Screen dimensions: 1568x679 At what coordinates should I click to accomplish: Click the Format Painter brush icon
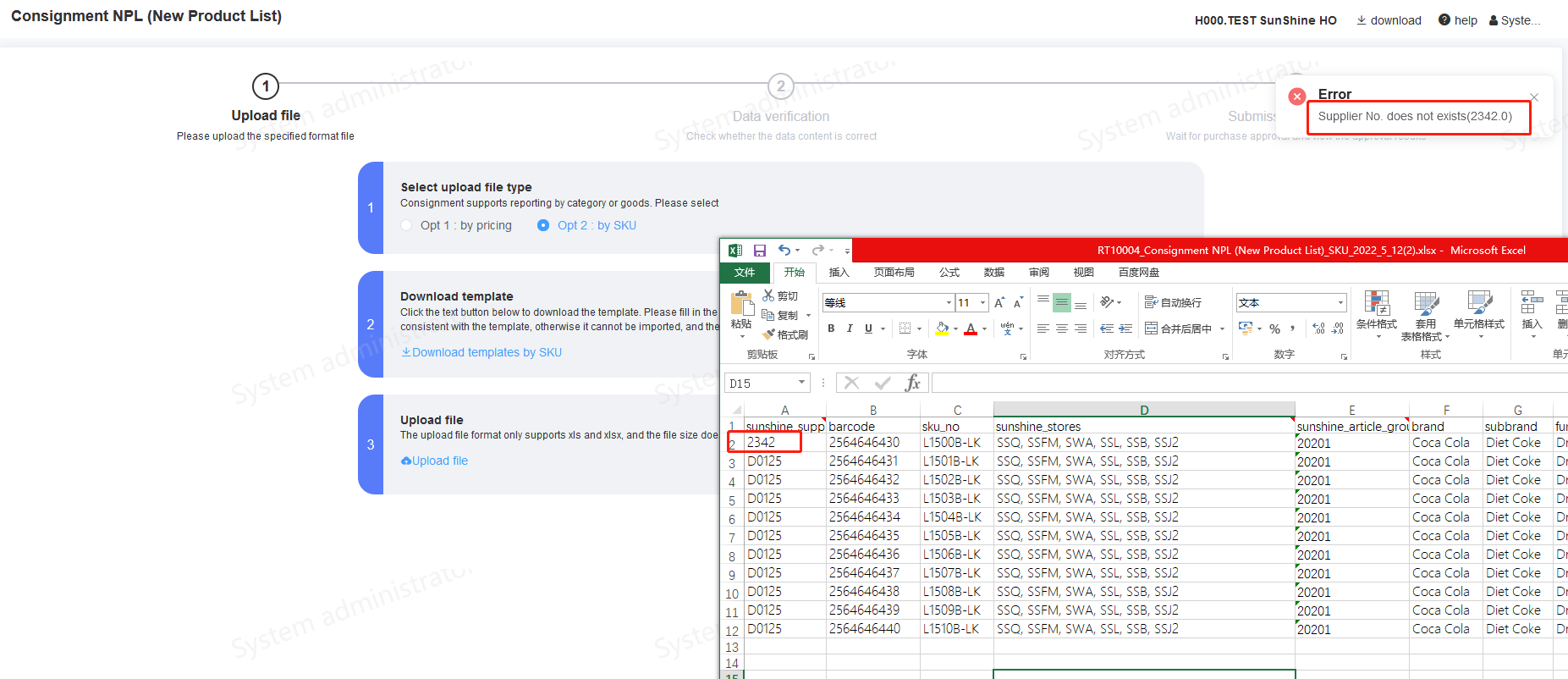tap(769, 334)
